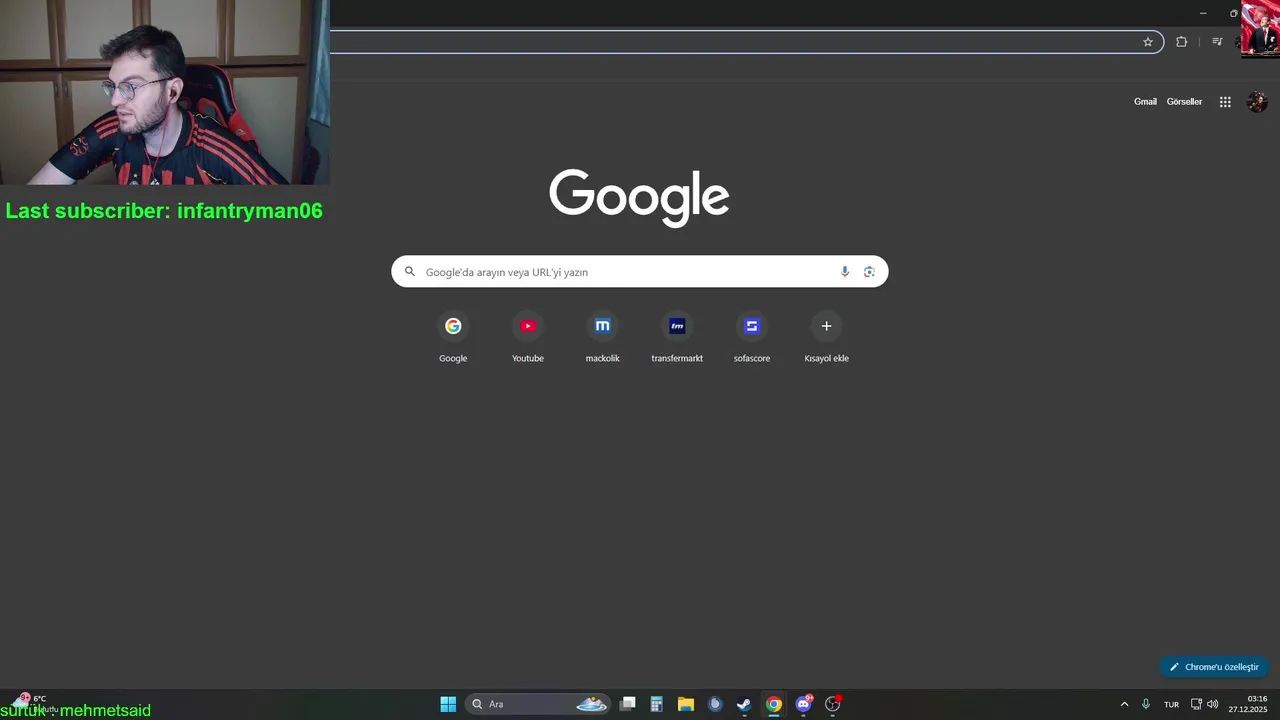Open the Google account avatar
This screenshot has height=720, width=1280.
[x=1257, y=102]
